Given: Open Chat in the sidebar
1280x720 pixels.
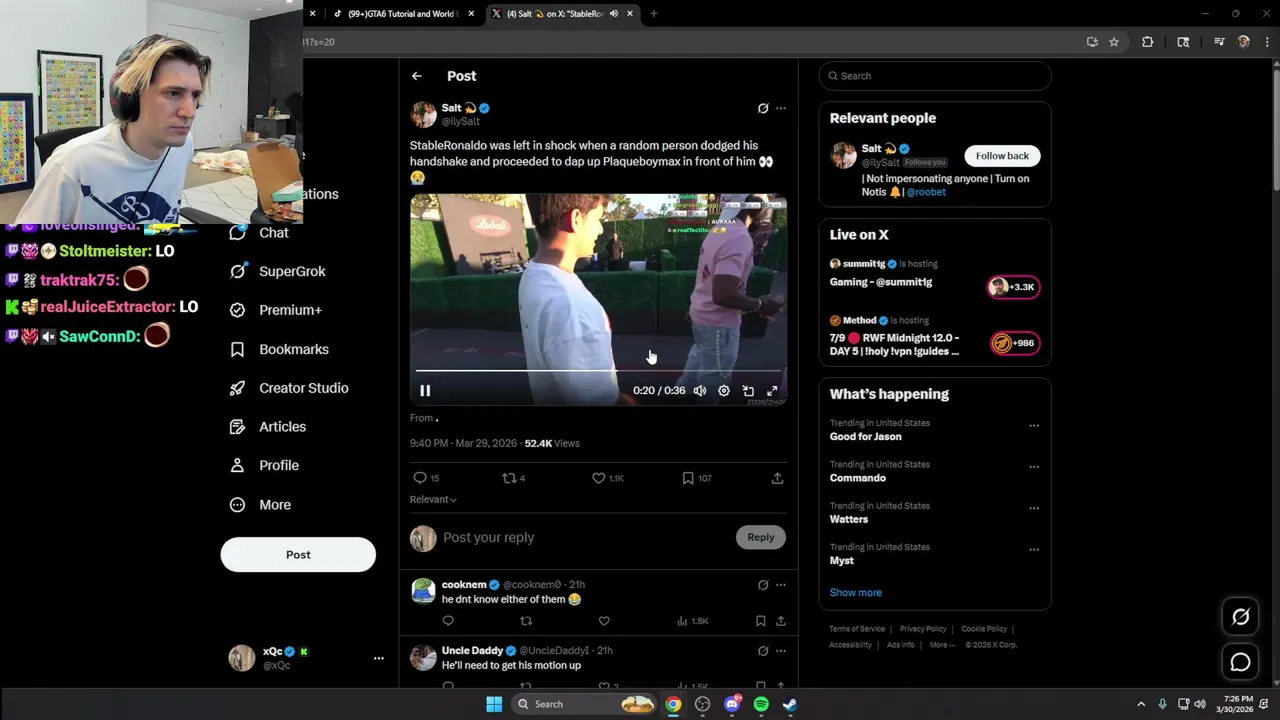Looking at the screenshot, I should point(259,233).
